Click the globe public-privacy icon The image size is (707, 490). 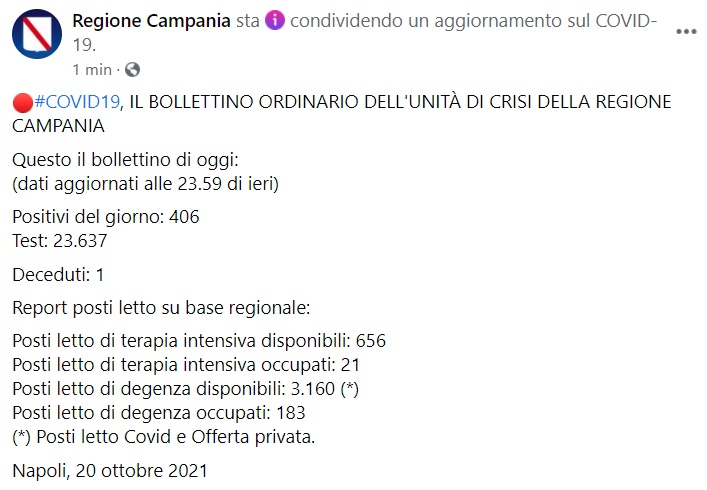[x=132, y=69]
